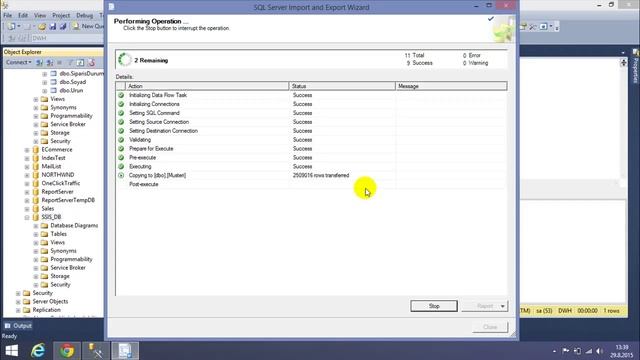This screenshot has width=640, height=360.
Task: Click the Connect Object Explorer icon
Action: (x=39, y=62)
